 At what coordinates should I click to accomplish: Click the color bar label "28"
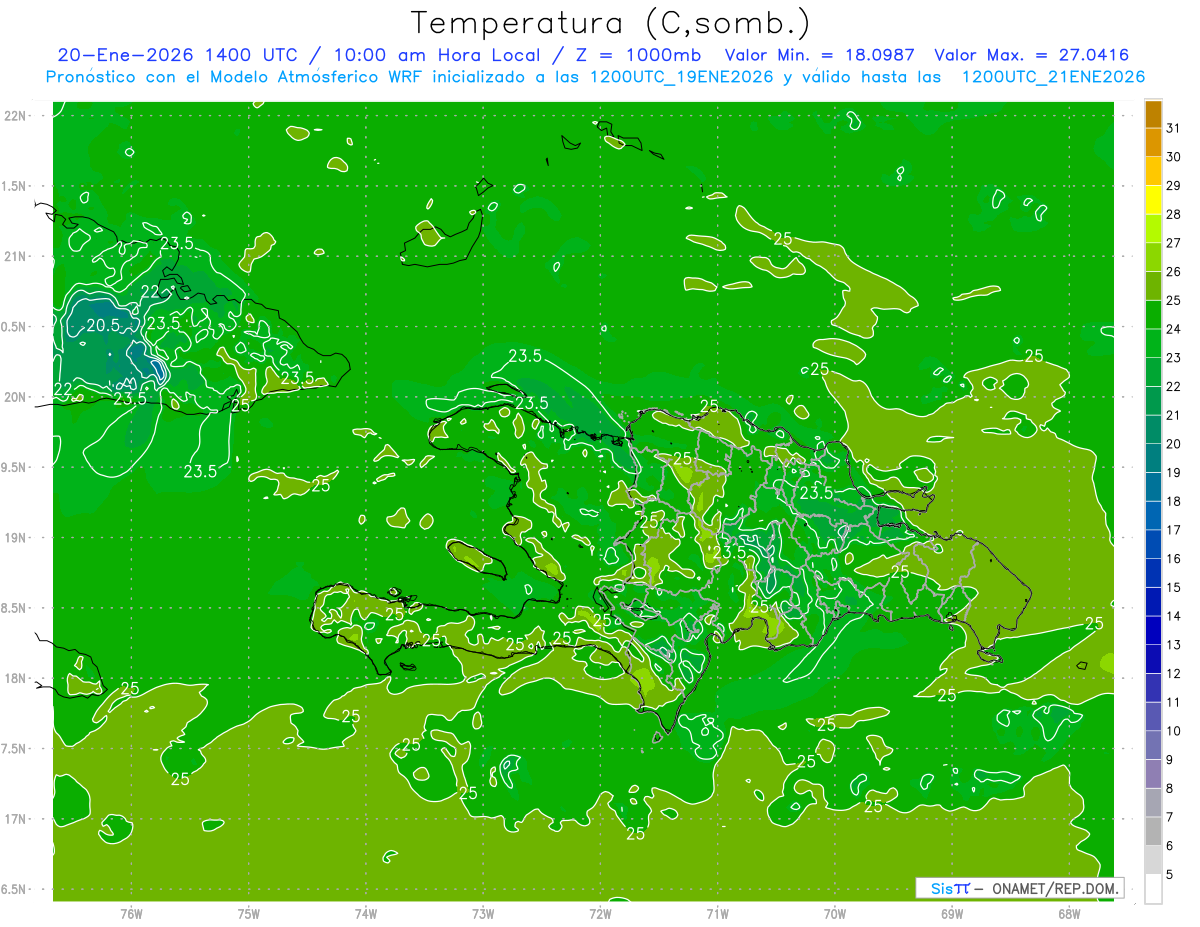pyautogui.click(x=1174, y=214)
